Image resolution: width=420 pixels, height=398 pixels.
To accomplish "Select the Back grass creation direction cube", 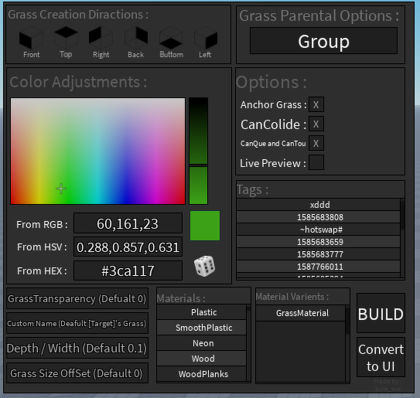I will [x=136, y=38].
